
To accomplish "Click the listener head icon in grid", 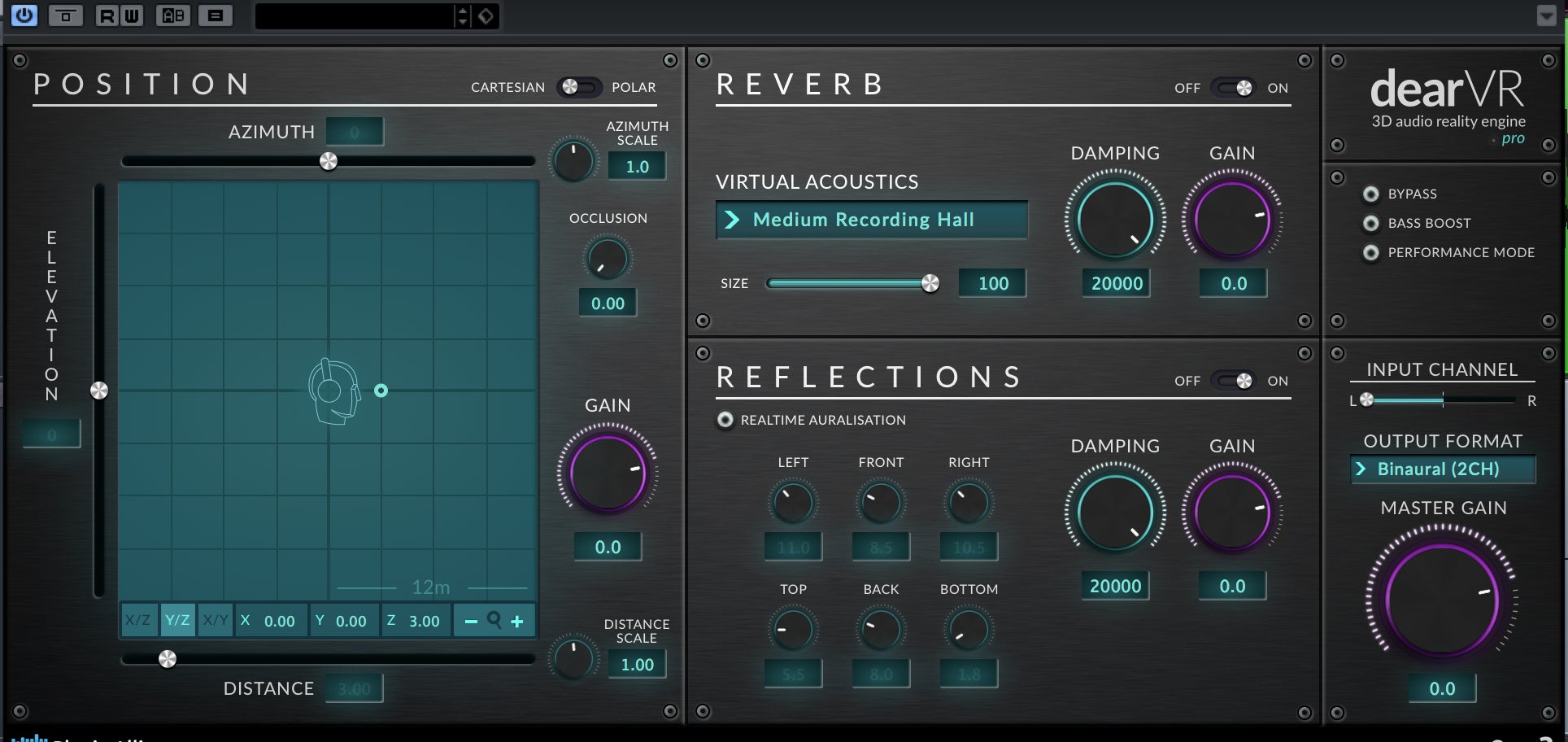I will tap(333, 391).
